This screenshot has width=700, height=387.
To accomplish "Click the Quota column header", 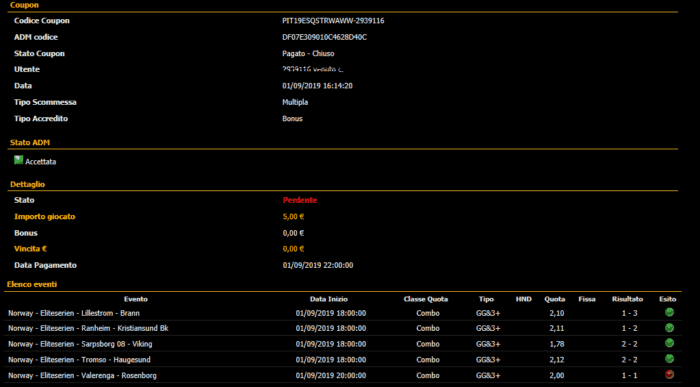I will 554,299.
